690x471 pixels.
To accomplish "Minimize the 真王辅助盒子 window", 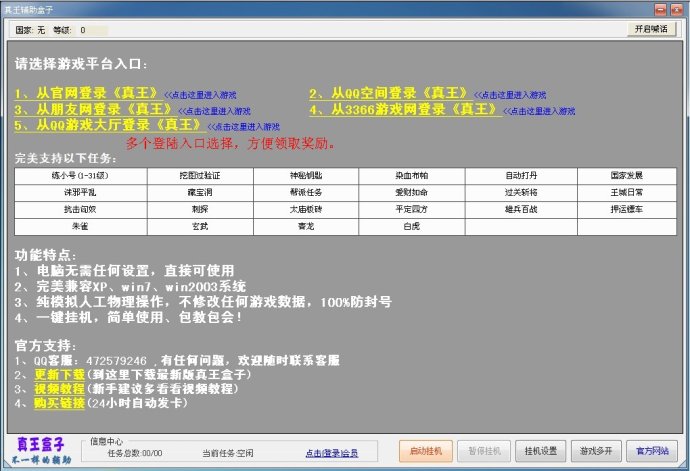I will [661, 9].
